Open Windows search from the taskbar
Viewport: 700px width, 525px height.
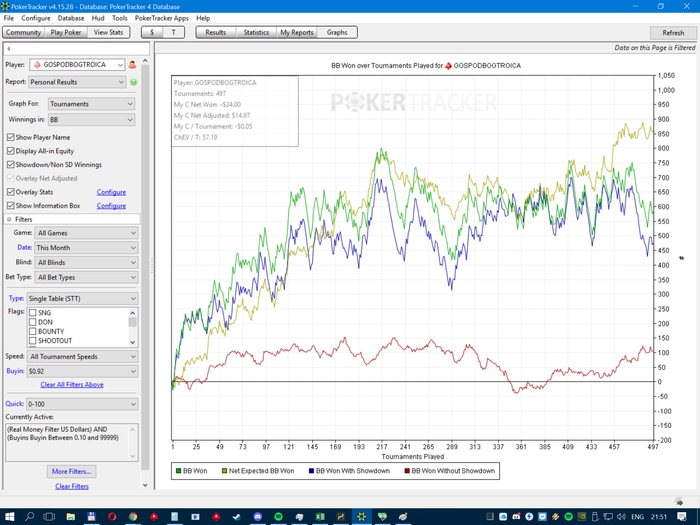point(29,517)
